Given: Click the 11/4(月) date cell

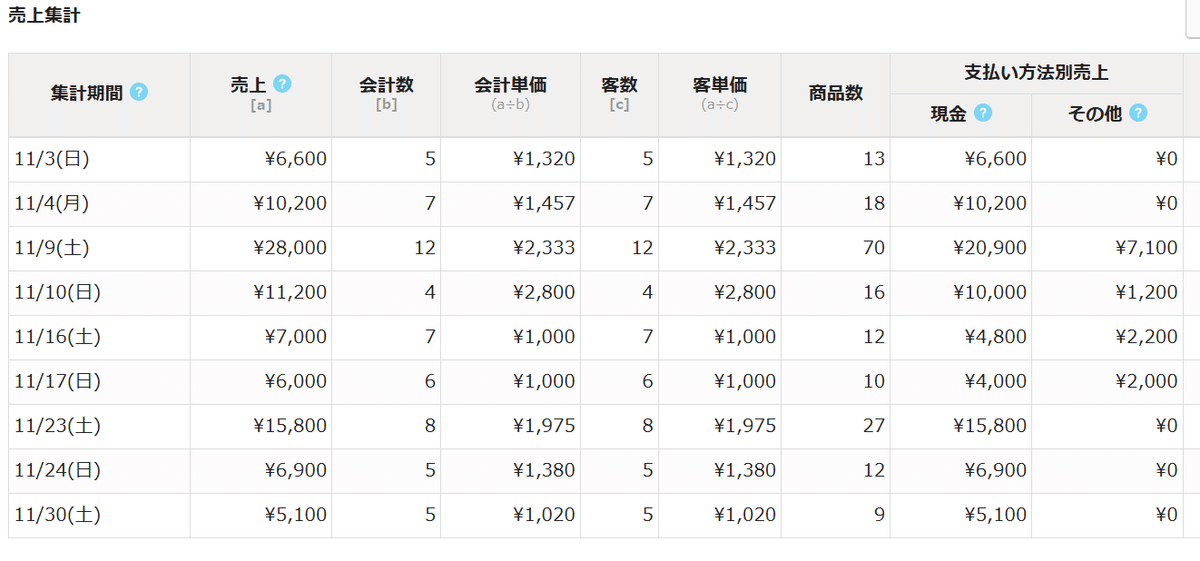Looking at the screenshot, I should pos(52,204).
